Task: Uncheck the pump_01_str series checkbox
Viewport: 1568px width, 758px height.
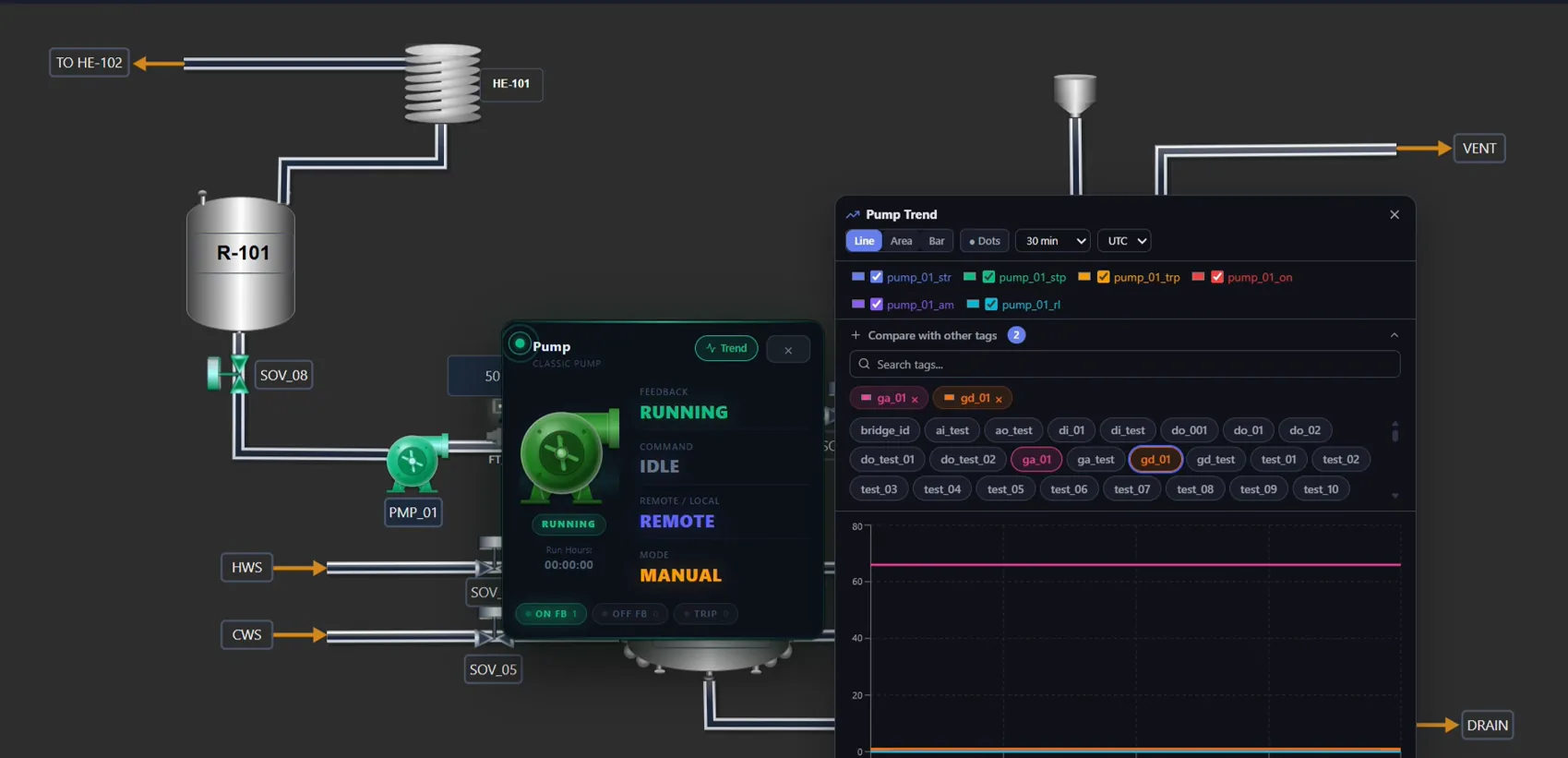Action: click(x=877, y=277)
